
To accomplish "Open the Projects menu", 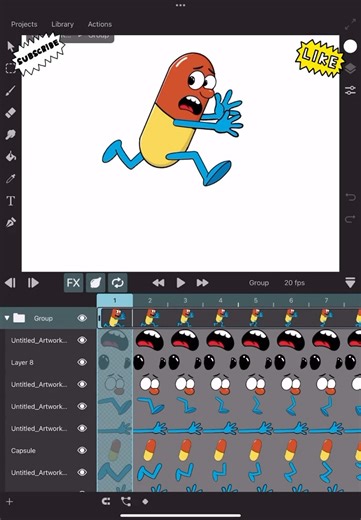I will pyautogui.click(x=24, y=24).
